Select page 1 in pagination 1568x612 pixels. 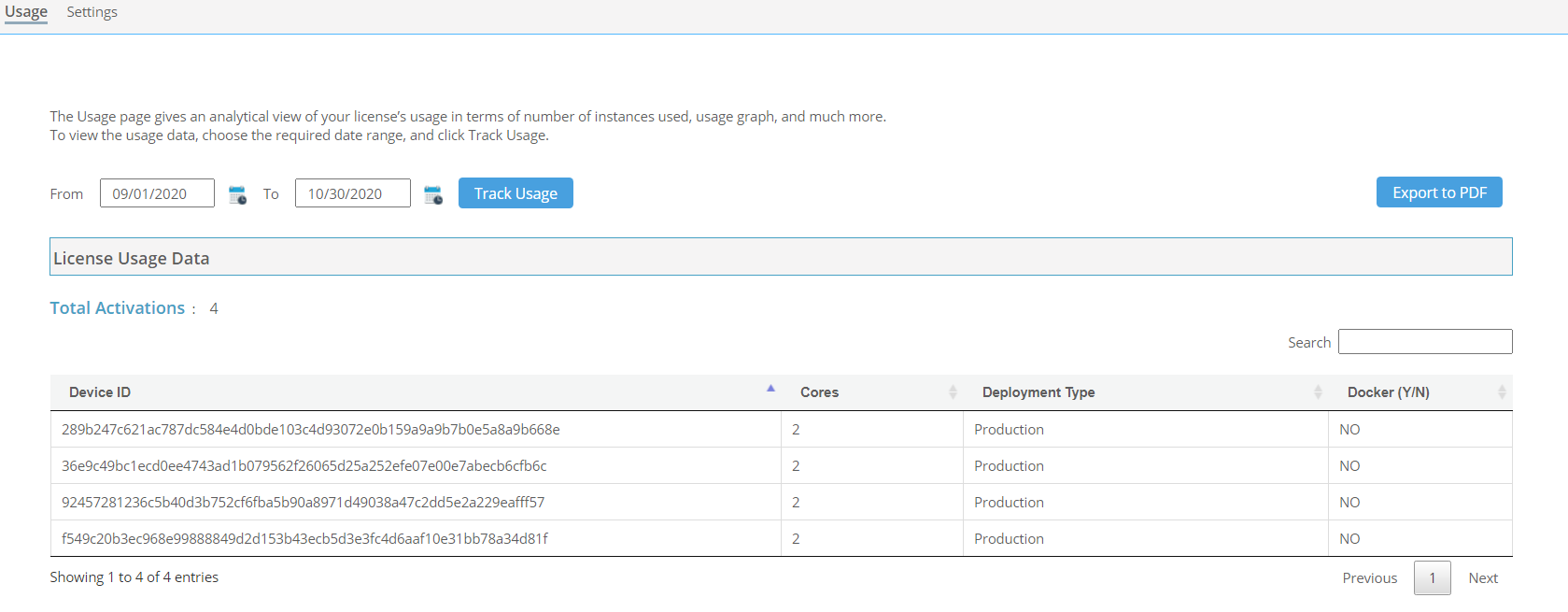tap(1433, 578)
